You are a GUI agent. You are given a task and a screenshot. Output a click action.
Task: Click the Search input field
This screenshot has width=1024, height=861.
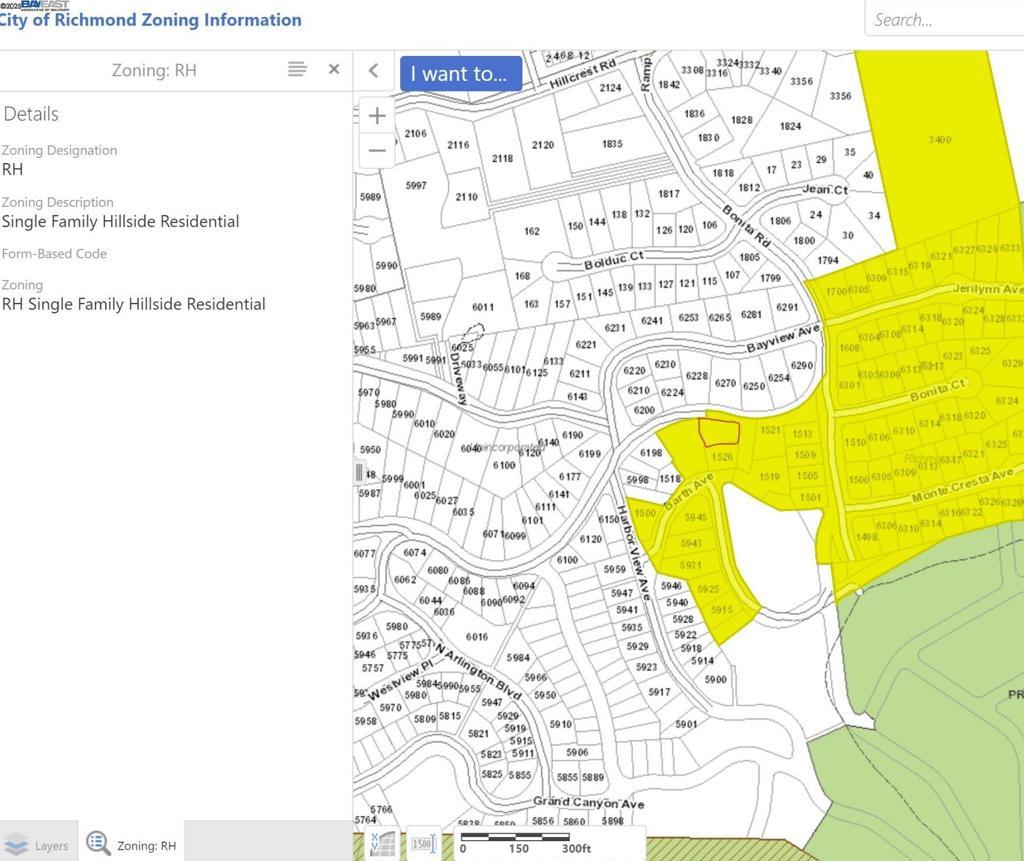coord(944,19)
